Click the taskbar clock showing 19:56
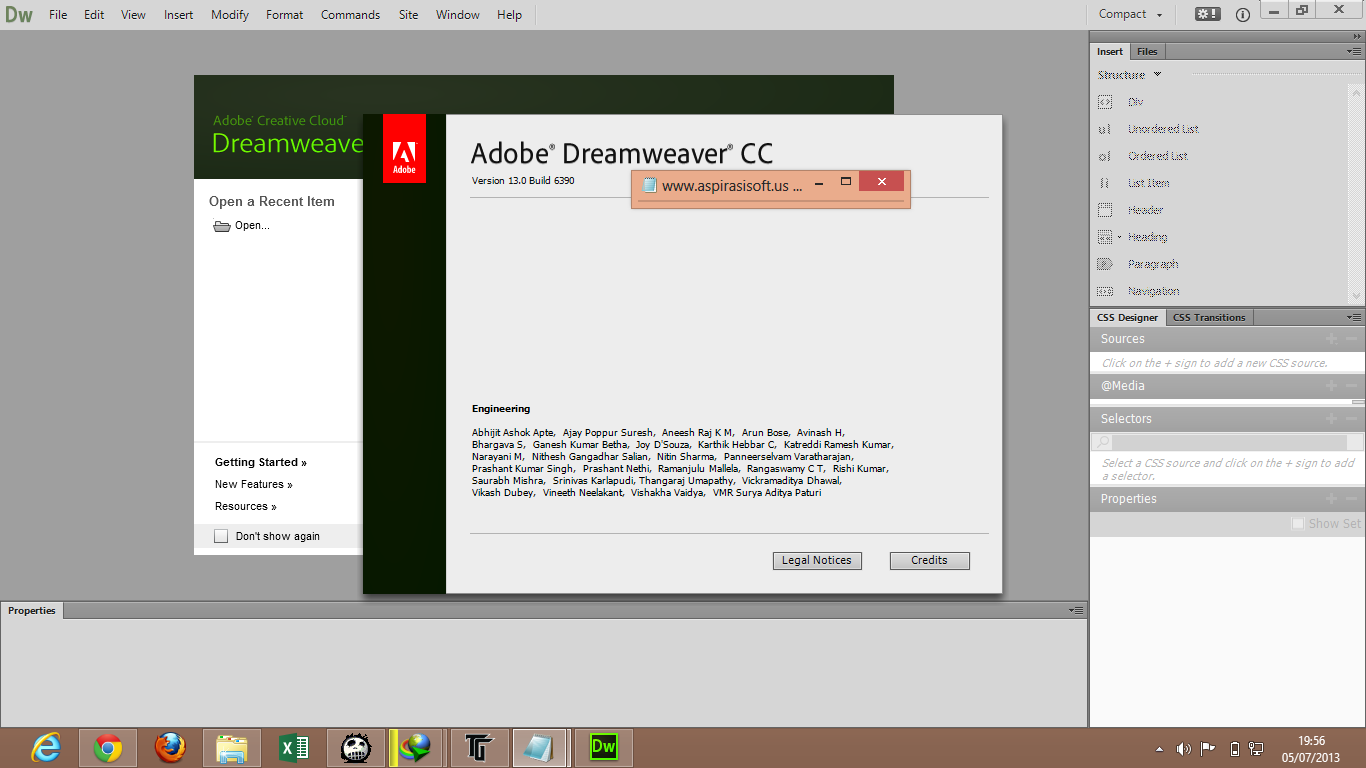 tap(1311, 742)
